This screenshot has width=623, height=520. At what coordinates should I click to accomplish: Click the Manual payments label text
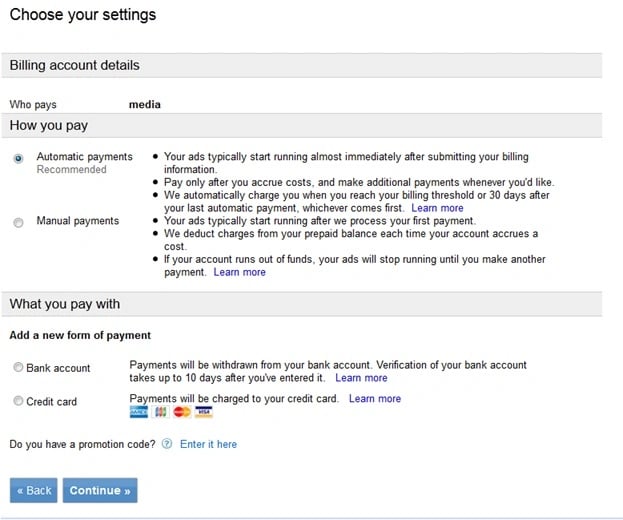(78, 220)
